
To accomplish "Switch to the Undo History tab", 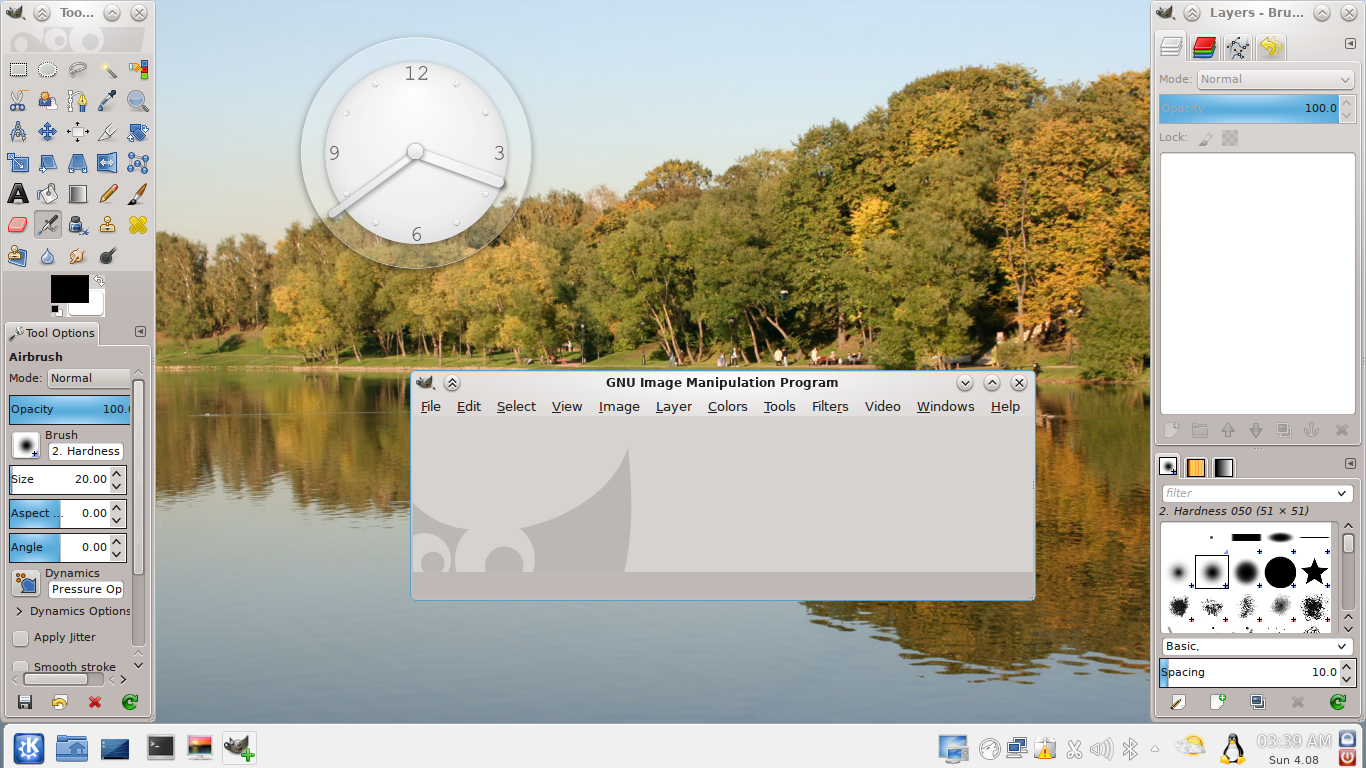I will tap(1271, 47).
